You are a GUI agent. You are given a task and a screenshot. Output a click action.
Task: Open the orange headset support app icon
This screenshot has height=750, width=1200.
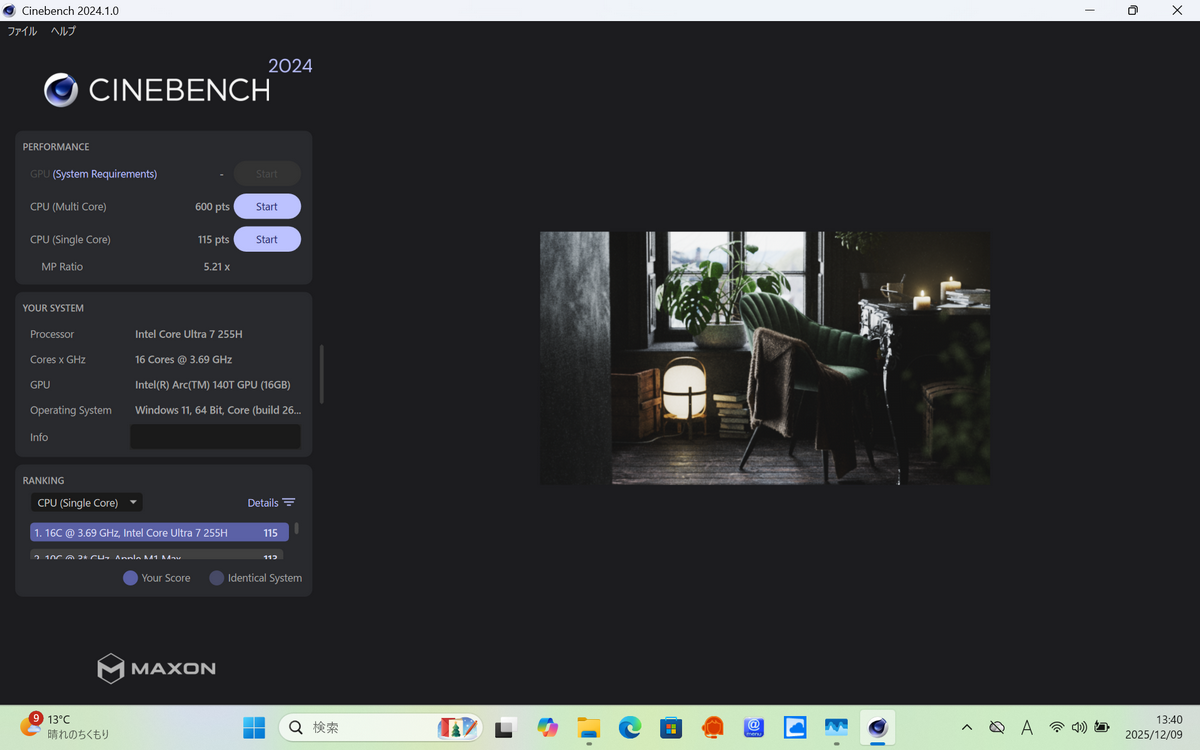[713, 728]
